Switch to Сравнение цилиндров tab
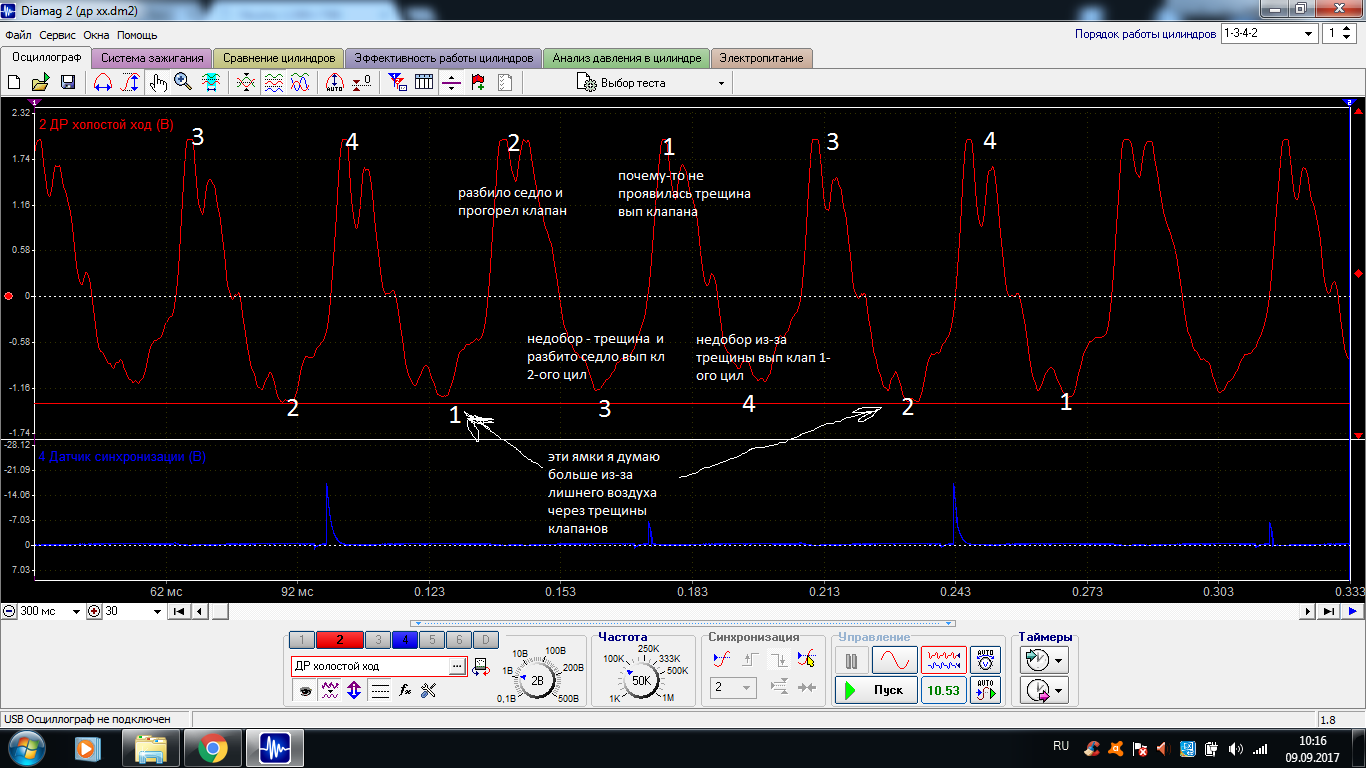Viewport: 1366px width, 768px height. 279,58
